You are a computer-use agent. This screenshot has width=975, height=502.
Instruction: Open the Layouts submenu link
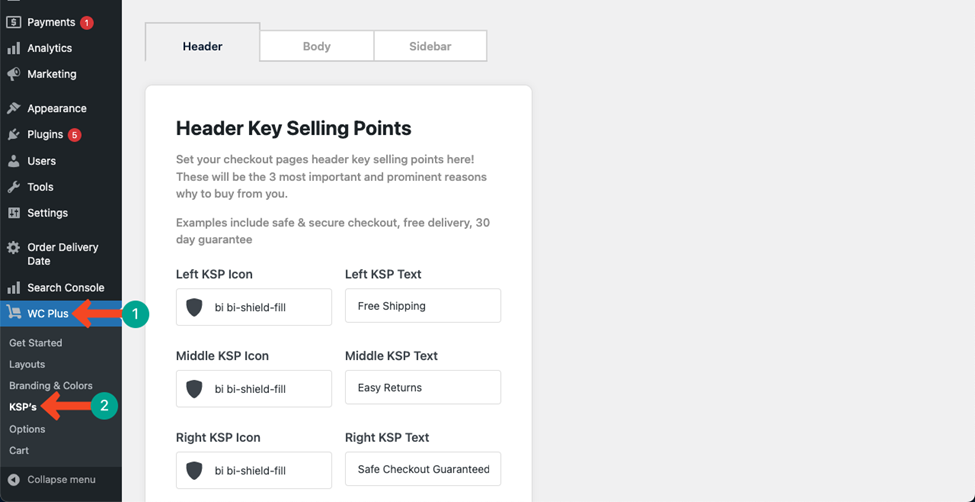coord(27,364)
